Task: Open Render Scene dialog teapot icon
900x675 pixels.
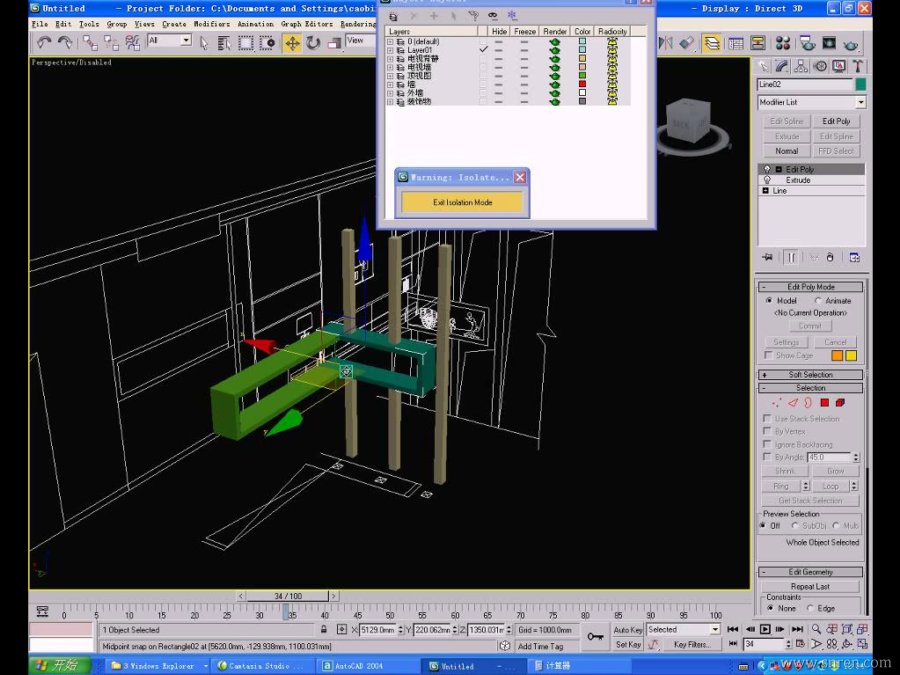Action: pos(808,43)
